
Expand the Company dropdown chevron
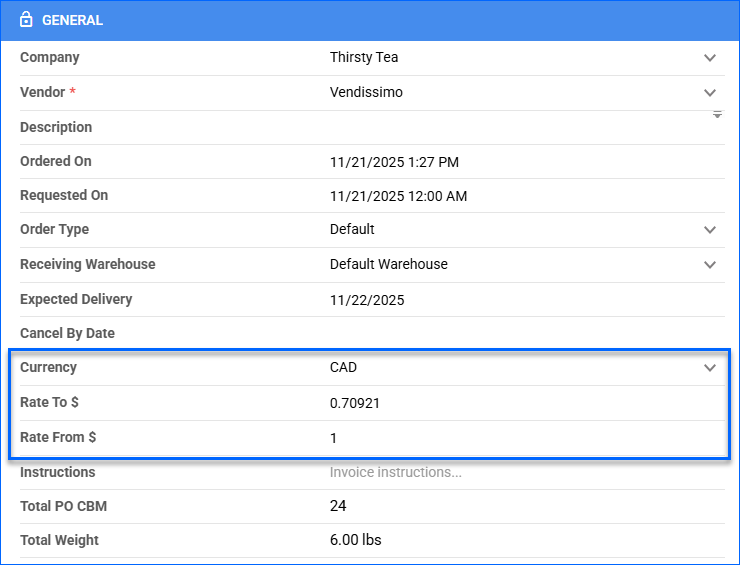tap(710, 58)
